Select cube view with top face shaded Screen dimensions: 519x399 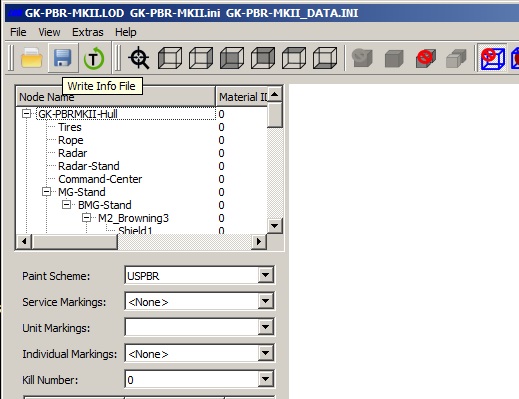point(294,58)
